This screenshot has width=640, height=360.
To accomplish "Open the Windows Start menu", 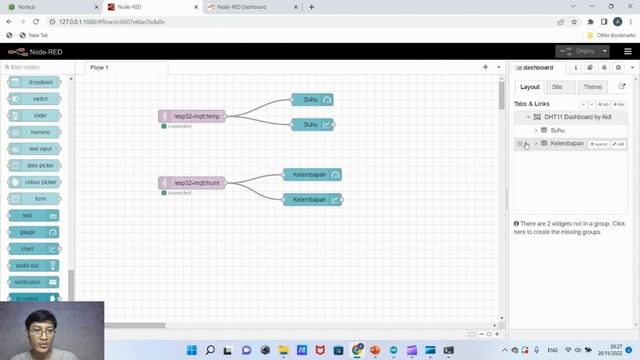I will 191,350.
